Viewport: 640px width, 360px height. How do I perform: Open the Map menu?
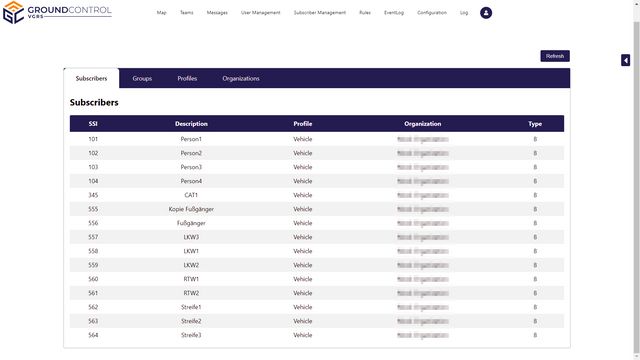coord(162,13)
